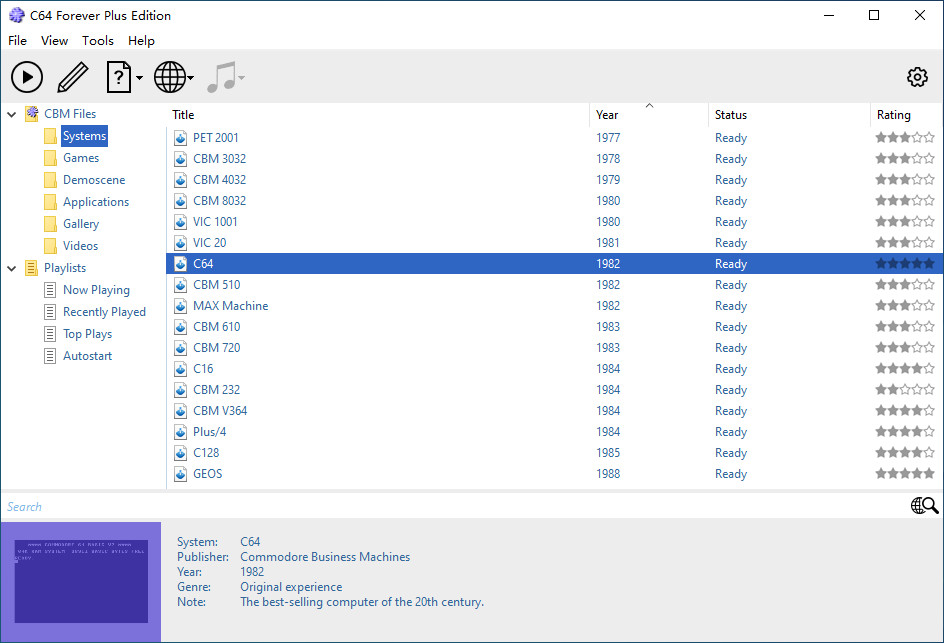Select the C128 title text
This screenshot has width=944, height=643.
206,453
